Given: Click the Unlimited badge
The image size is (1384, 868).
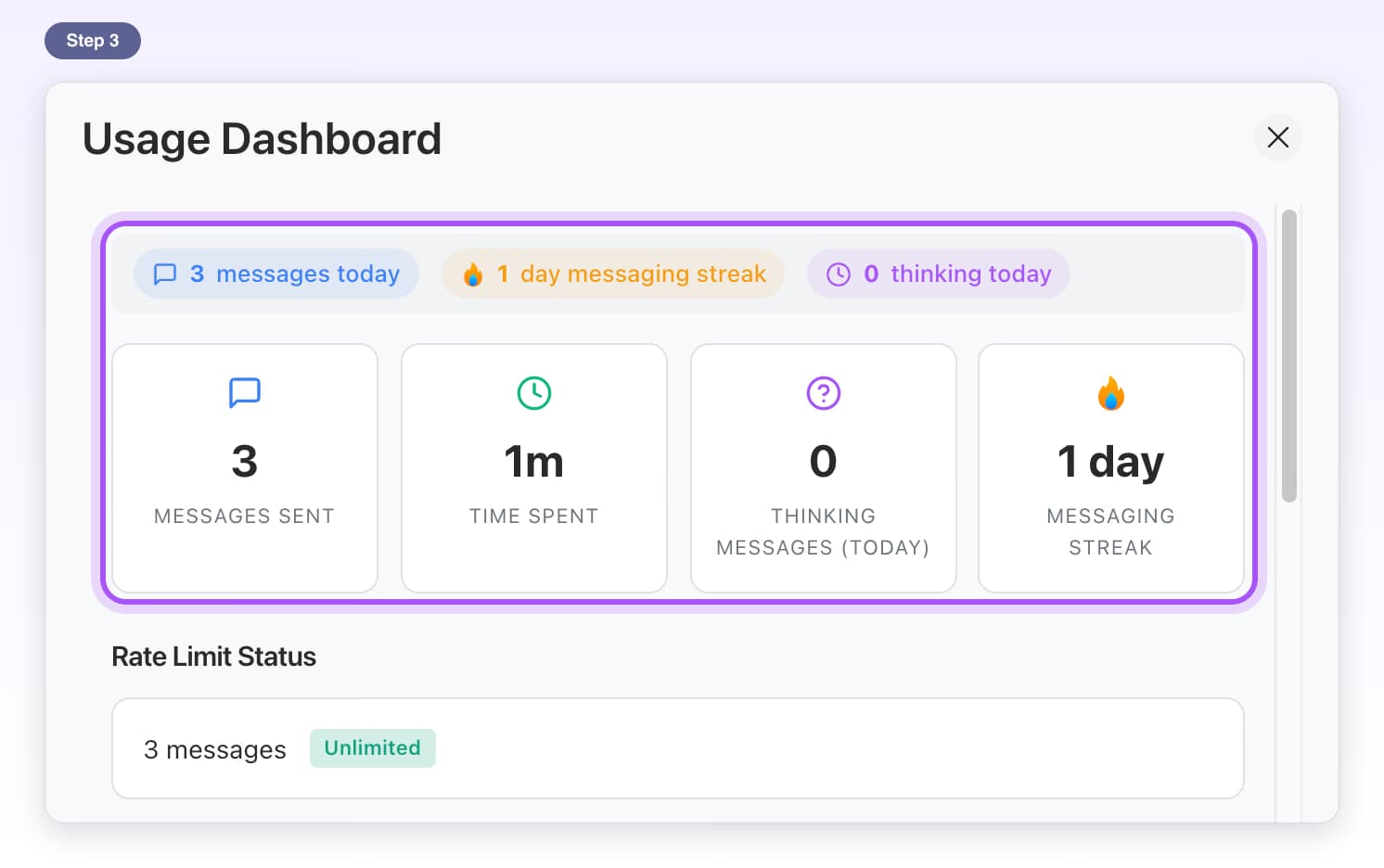Looking at the screenshot, I should (x=372, y=748).
